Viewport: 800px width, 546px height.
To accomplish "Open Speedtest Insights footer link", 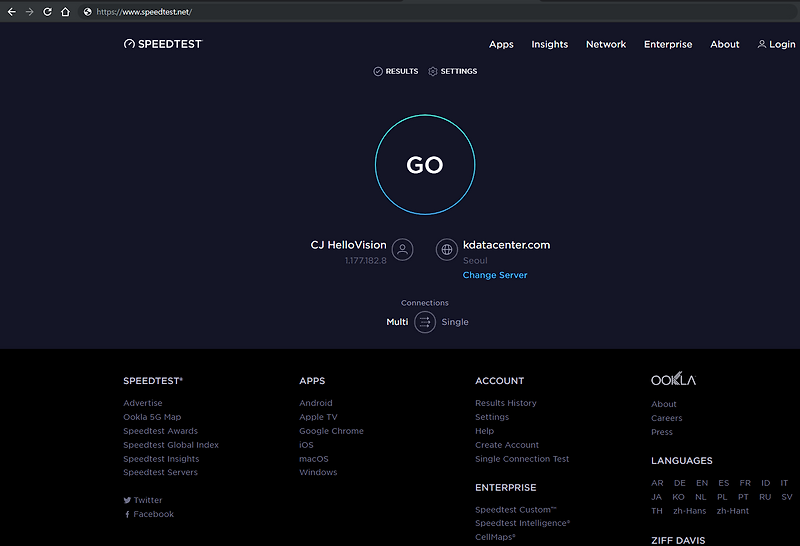I will coord(161,459).
